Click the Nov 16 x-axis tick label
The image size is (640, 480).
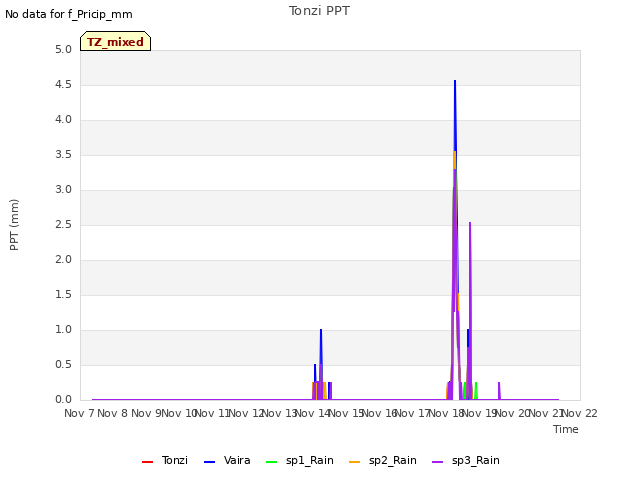click(x=380, y=413)
